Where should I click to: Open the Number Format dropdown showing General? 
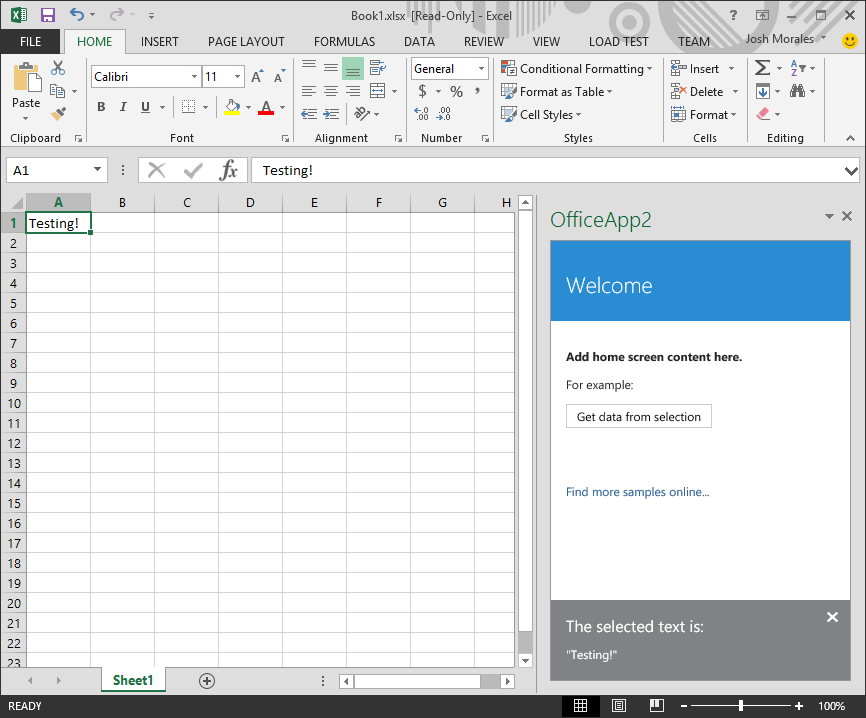tap(479, 68)
